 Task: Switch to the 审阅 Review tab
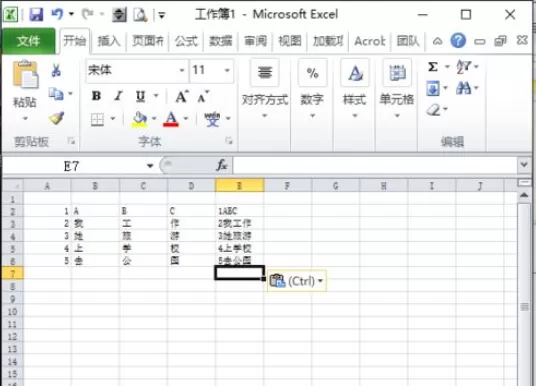pos(255,41)
